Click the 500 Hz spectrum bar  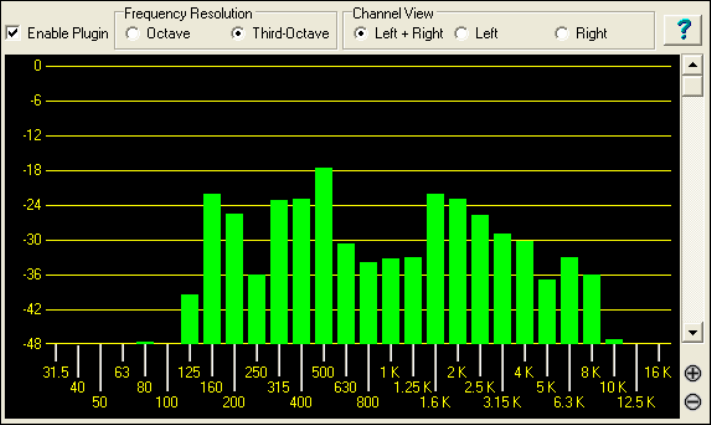point(324,255)
